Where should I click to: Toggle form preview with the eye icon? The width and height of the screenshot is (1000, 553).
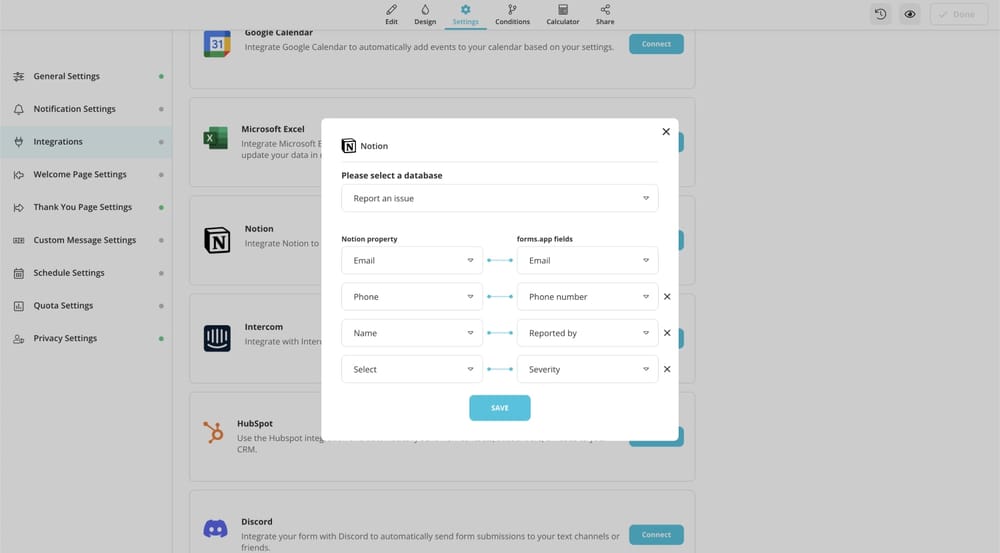coord(910,14)
